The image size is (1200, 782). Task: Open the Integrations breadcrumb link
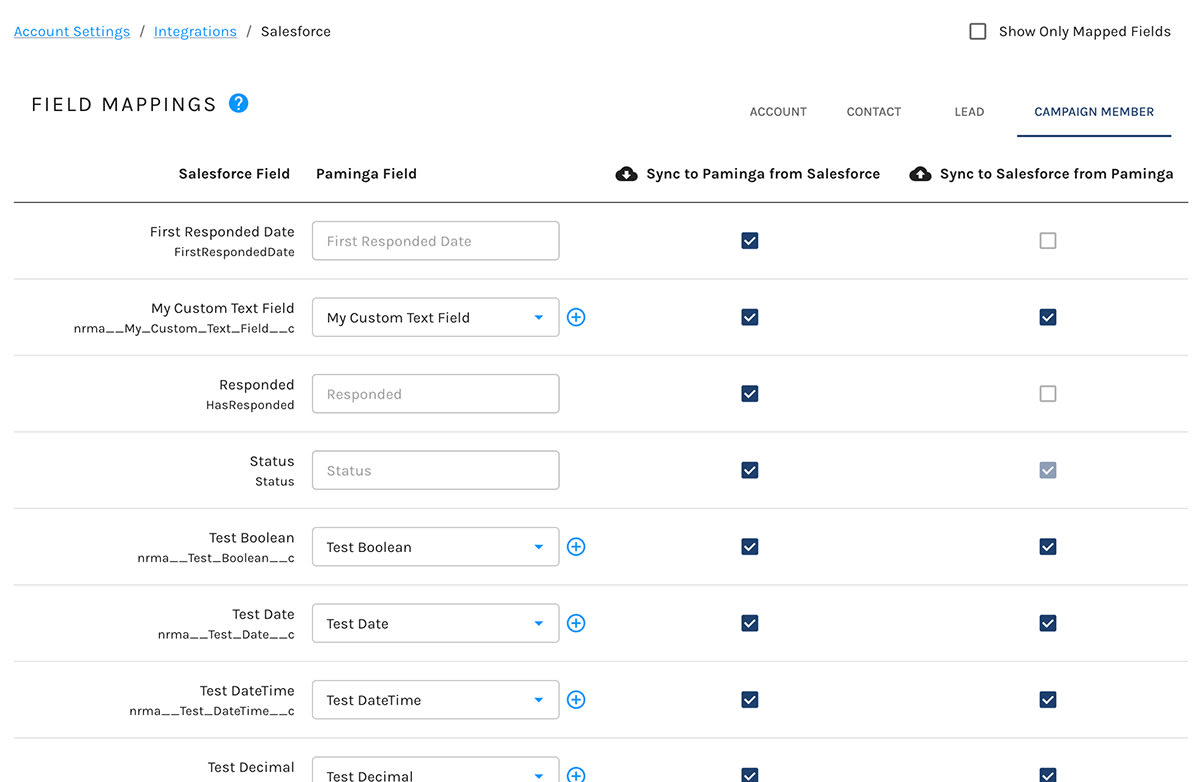point(195,31)
